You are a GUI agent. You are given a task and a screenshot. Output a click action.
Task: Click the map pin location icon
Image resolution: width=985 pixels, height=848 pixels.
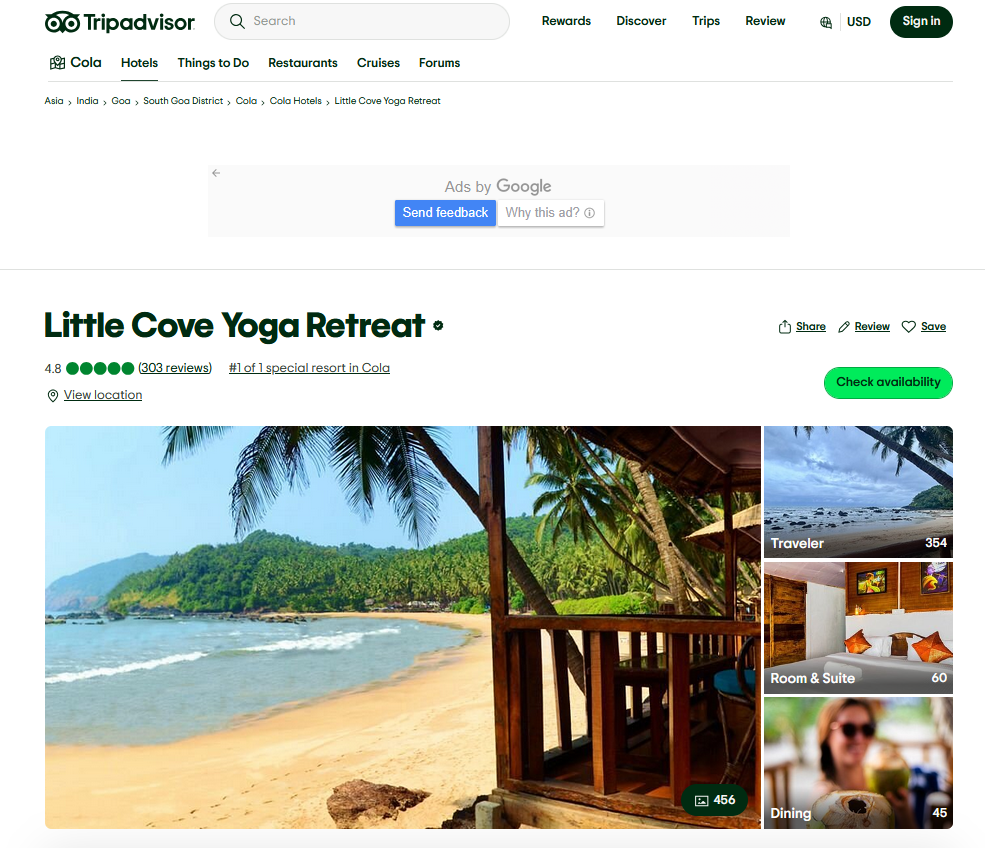pos(53,395)
